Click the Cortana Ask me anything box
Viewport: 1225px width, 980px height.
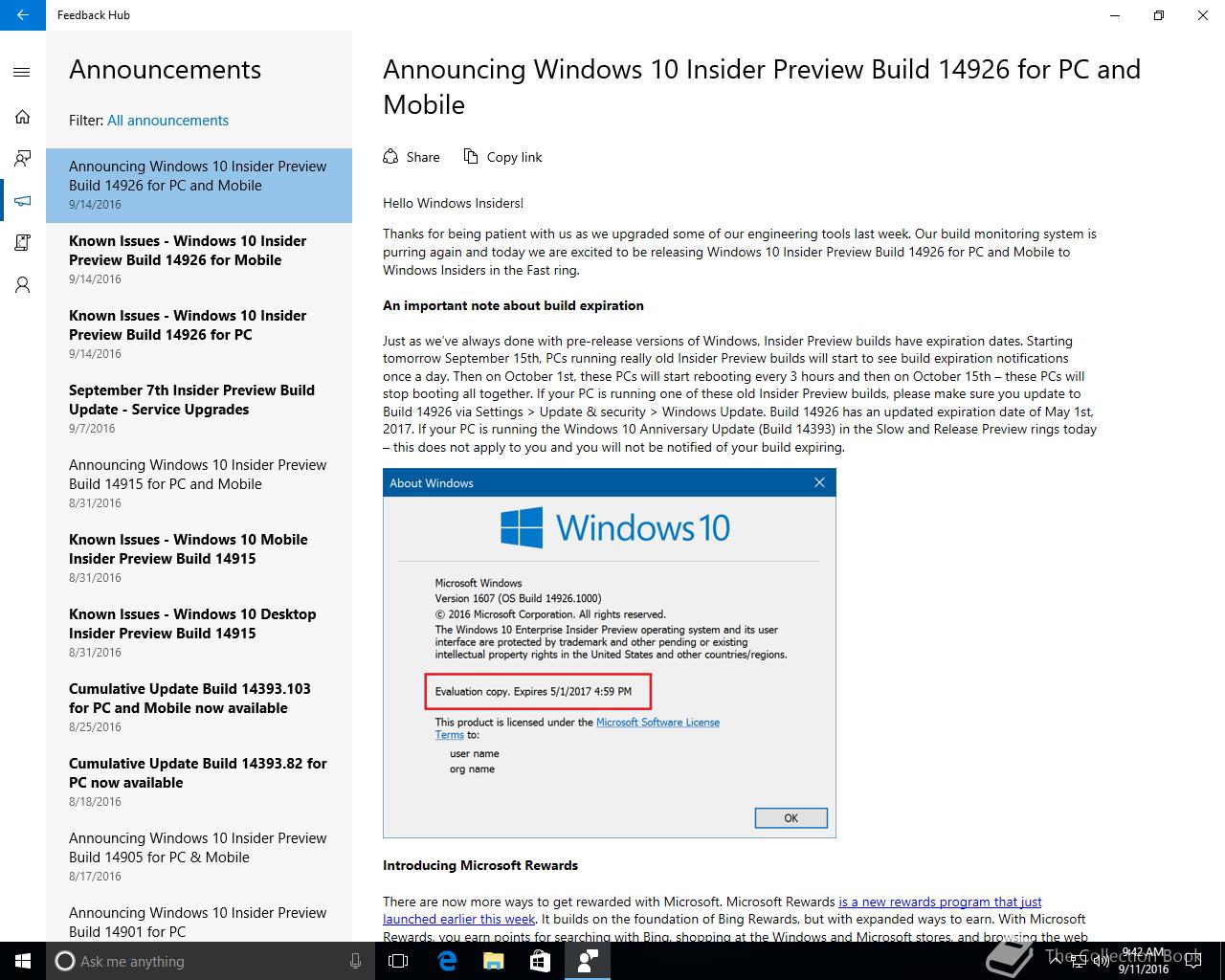tap(211, 961)
